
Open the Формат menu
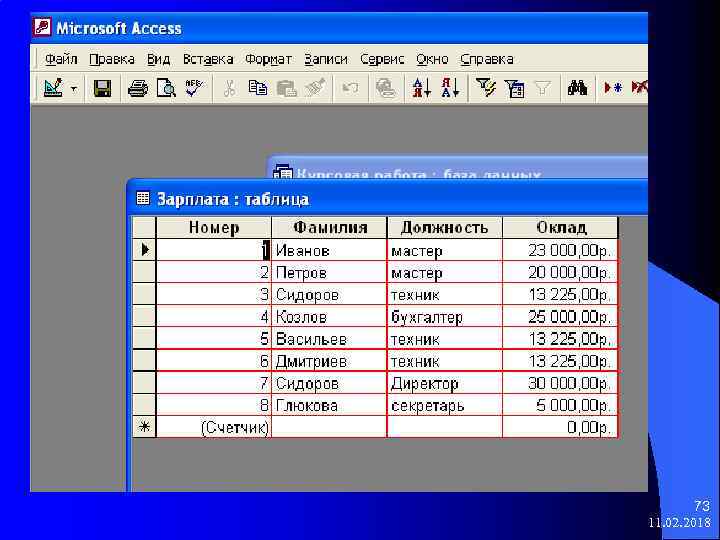(x=268, y=59)
